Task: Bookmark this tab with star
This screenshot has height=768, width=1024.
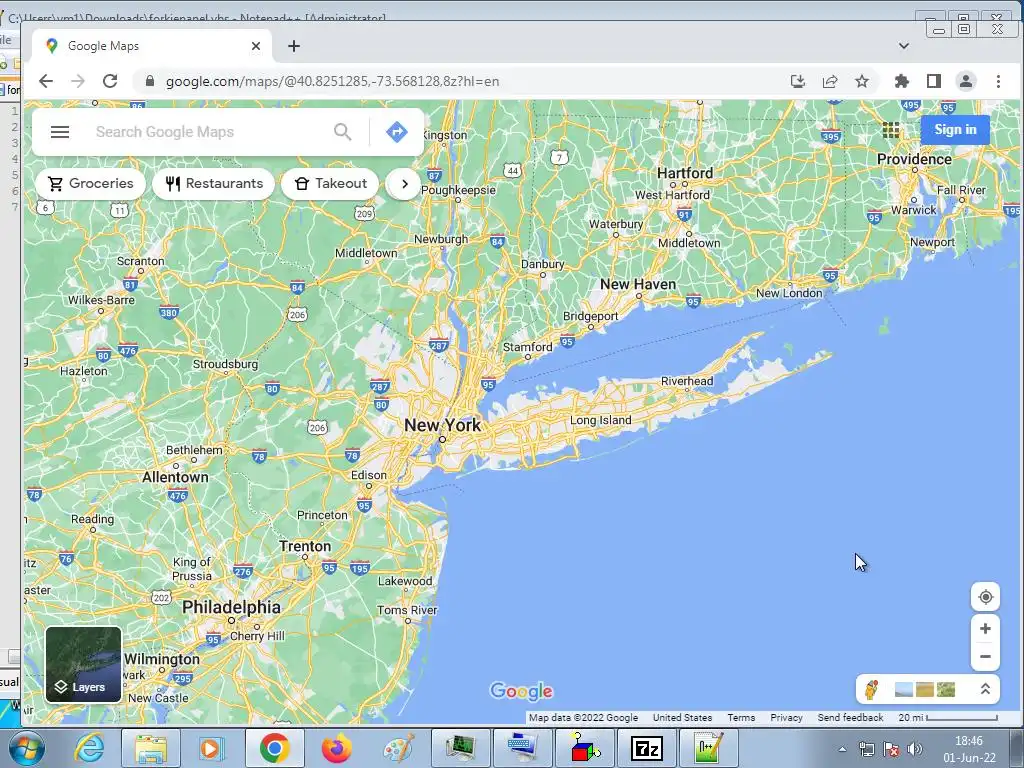Action: pyautogui.click(x=862, y=81)
